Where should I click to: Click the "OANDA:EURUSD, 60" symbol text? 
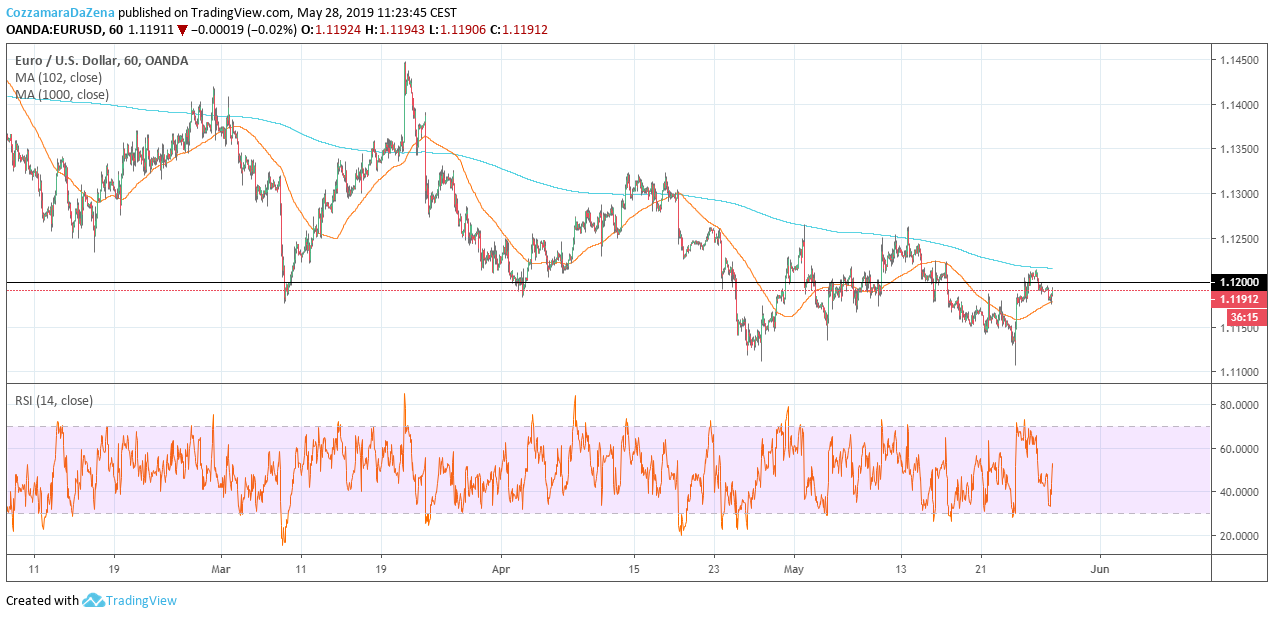coord(64,30)
